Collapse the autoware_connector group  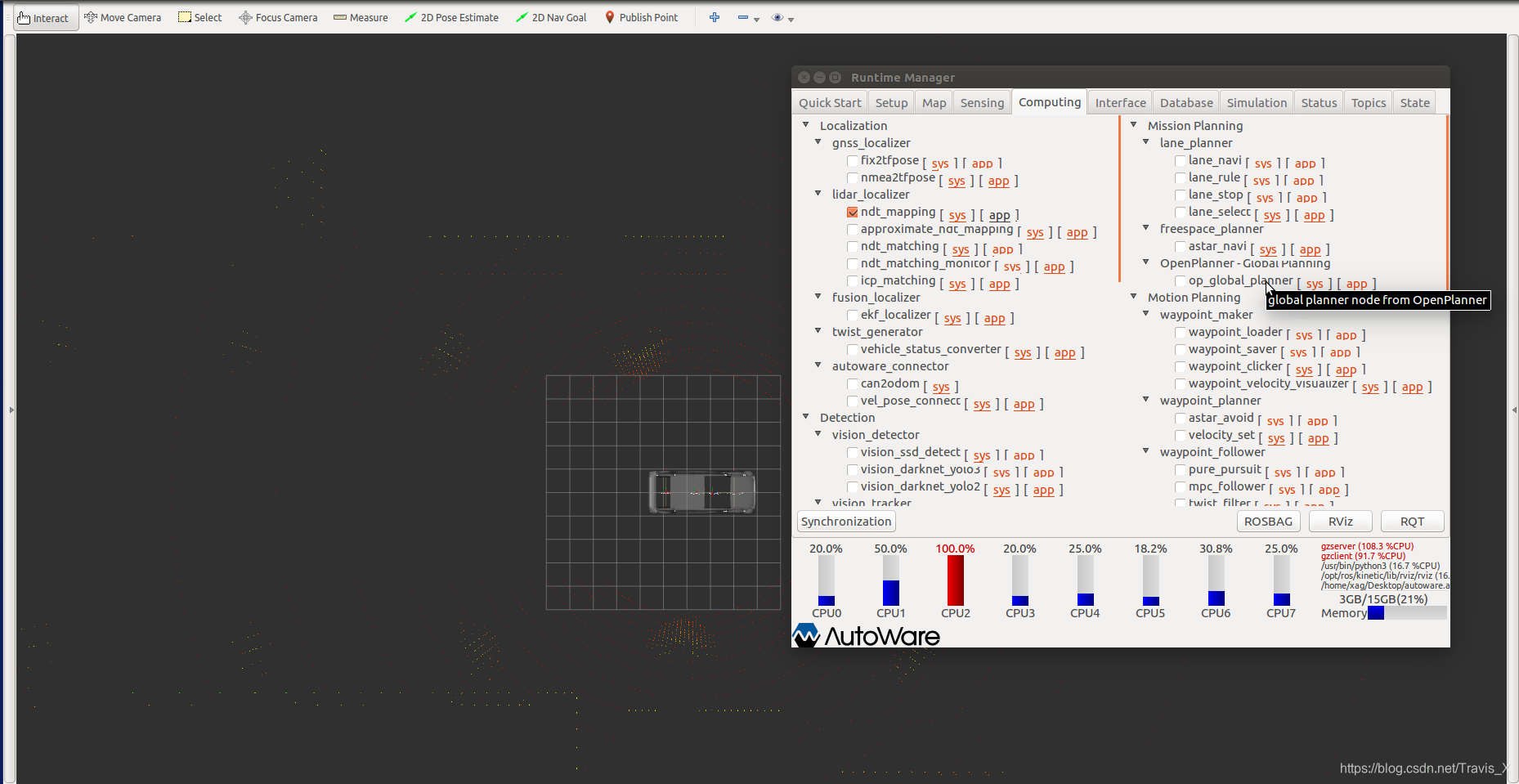coord(818,365)
